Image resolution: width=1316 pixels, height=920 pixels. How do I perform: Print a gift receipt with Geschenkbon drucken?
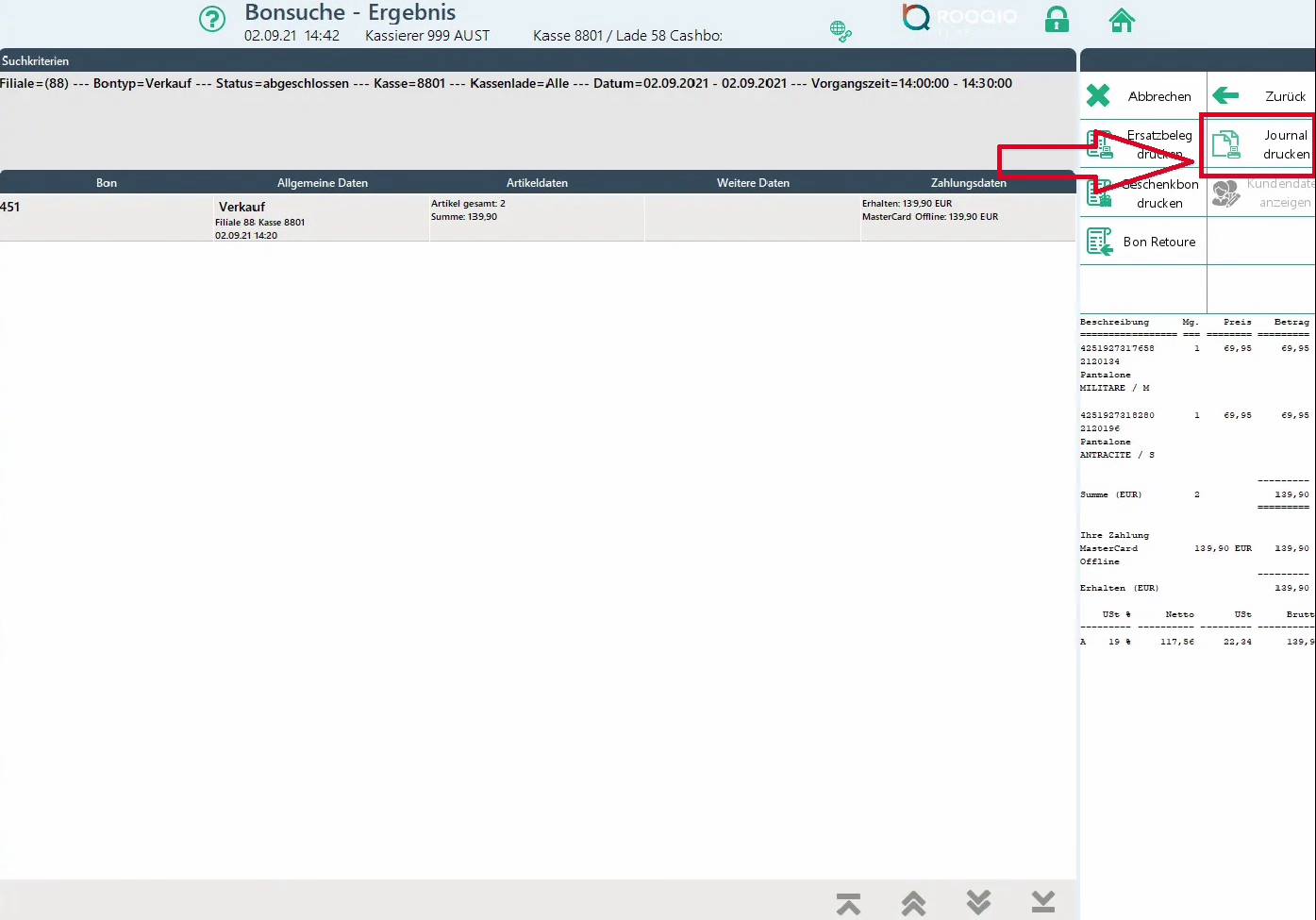click(x=1142, y=193)
